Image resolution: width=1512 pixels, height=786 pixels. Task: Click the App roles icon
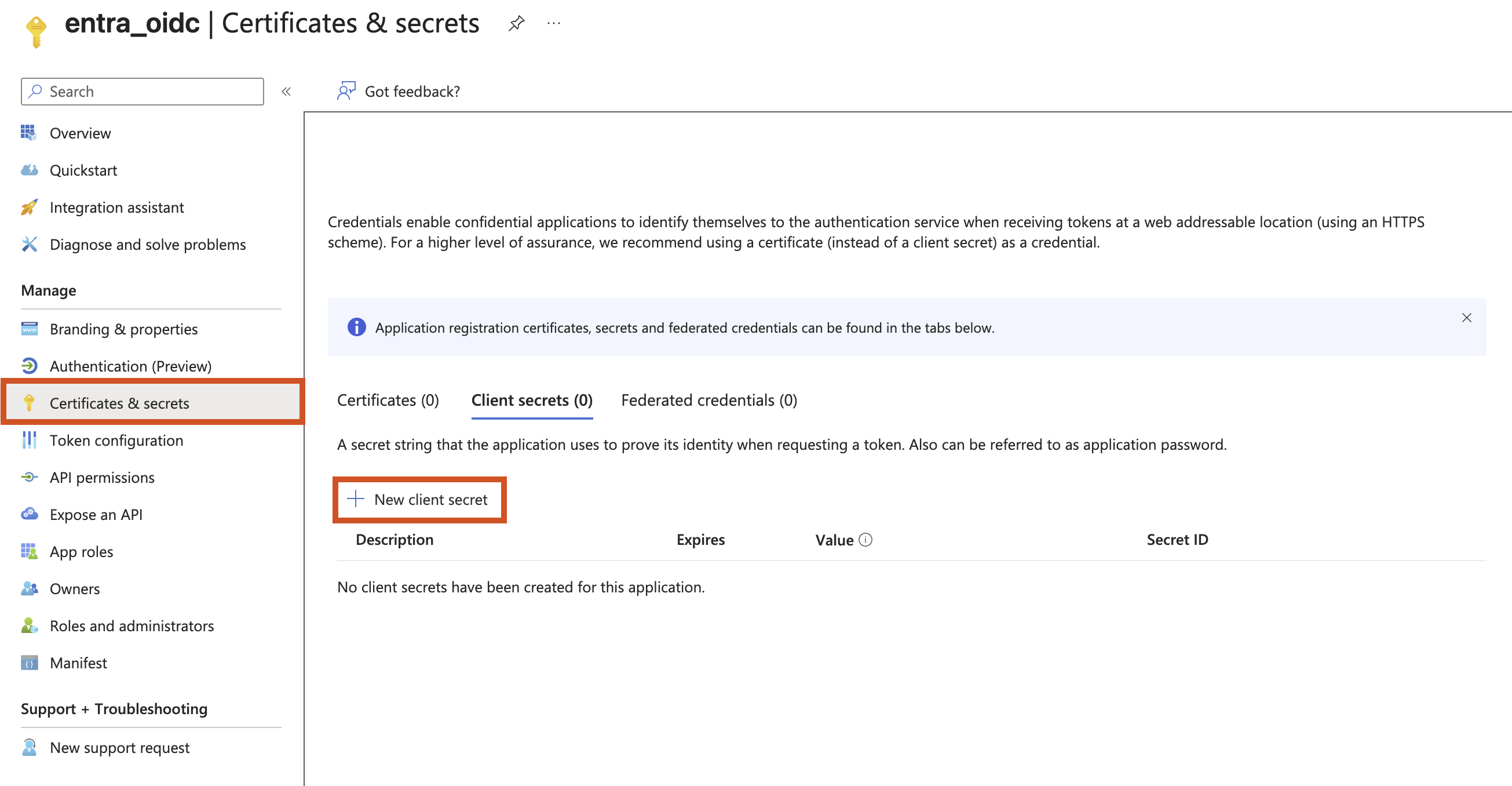tap(30, 551)
